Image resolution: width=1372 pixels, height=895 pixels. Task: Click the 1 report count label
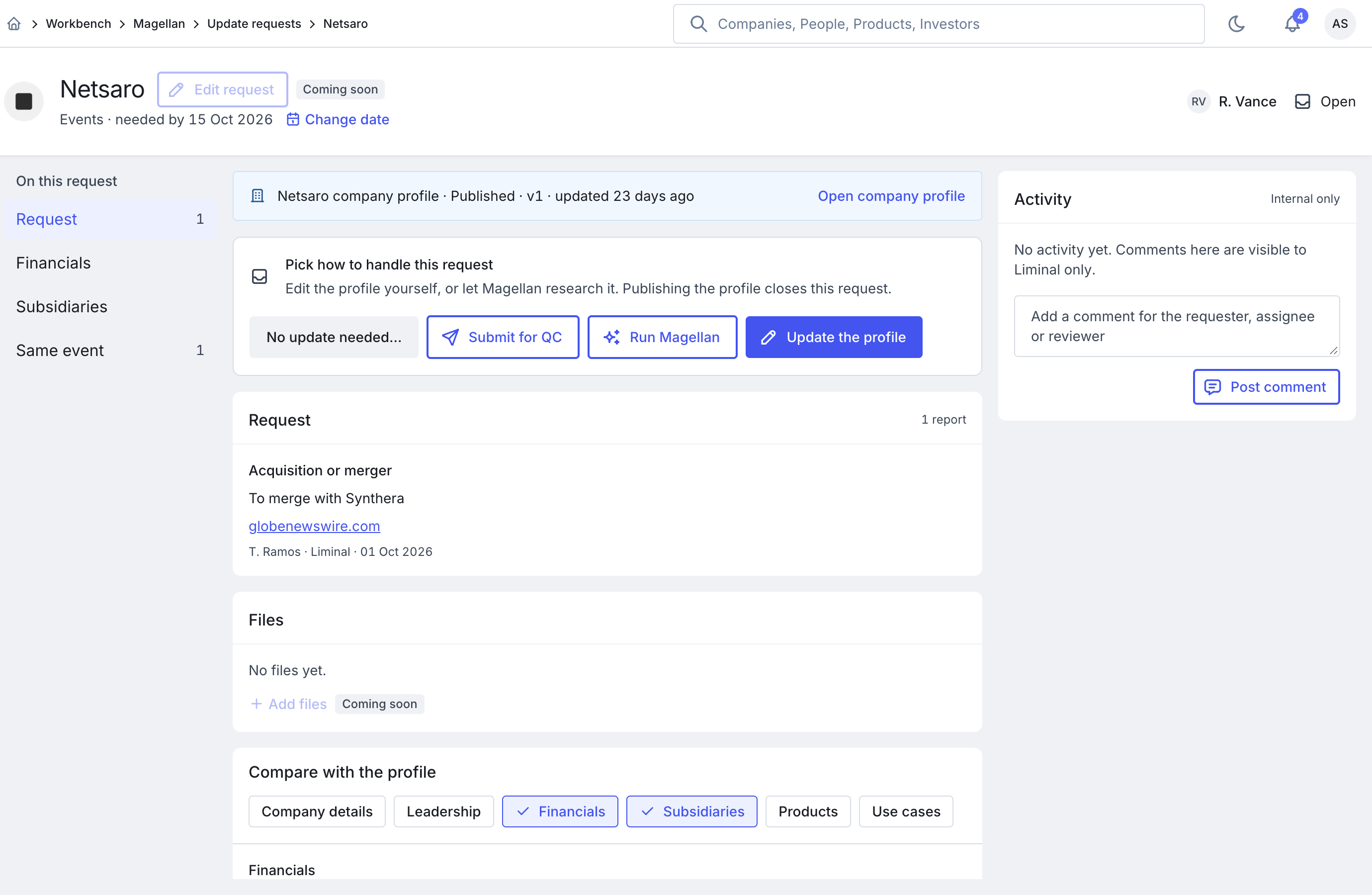point(943,419)
